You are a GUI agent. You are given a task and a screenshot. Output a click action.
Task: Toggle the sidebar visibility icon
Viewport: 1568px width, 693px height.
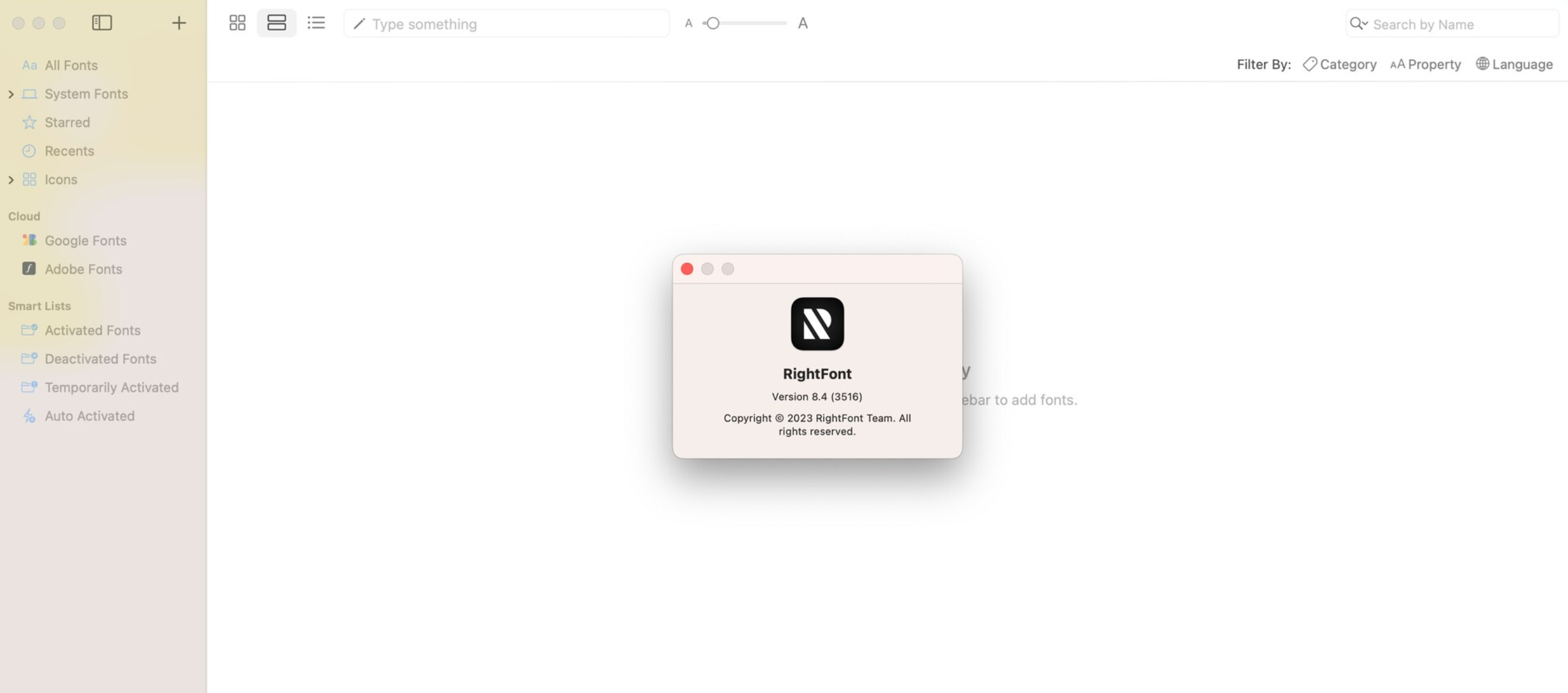[x=102, y=23]
